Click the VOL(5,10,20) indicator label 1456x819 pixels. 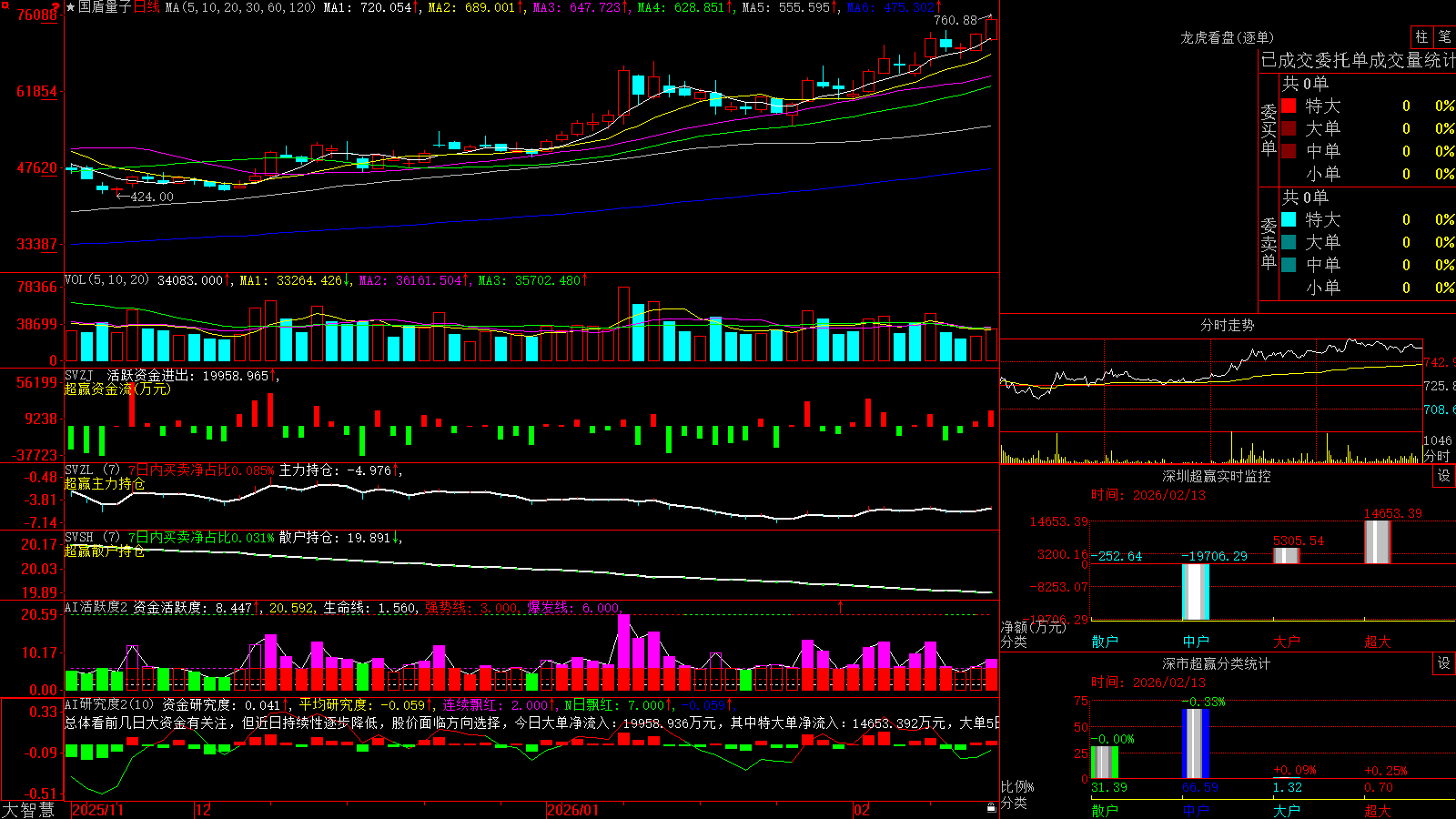tap(106, 280)
